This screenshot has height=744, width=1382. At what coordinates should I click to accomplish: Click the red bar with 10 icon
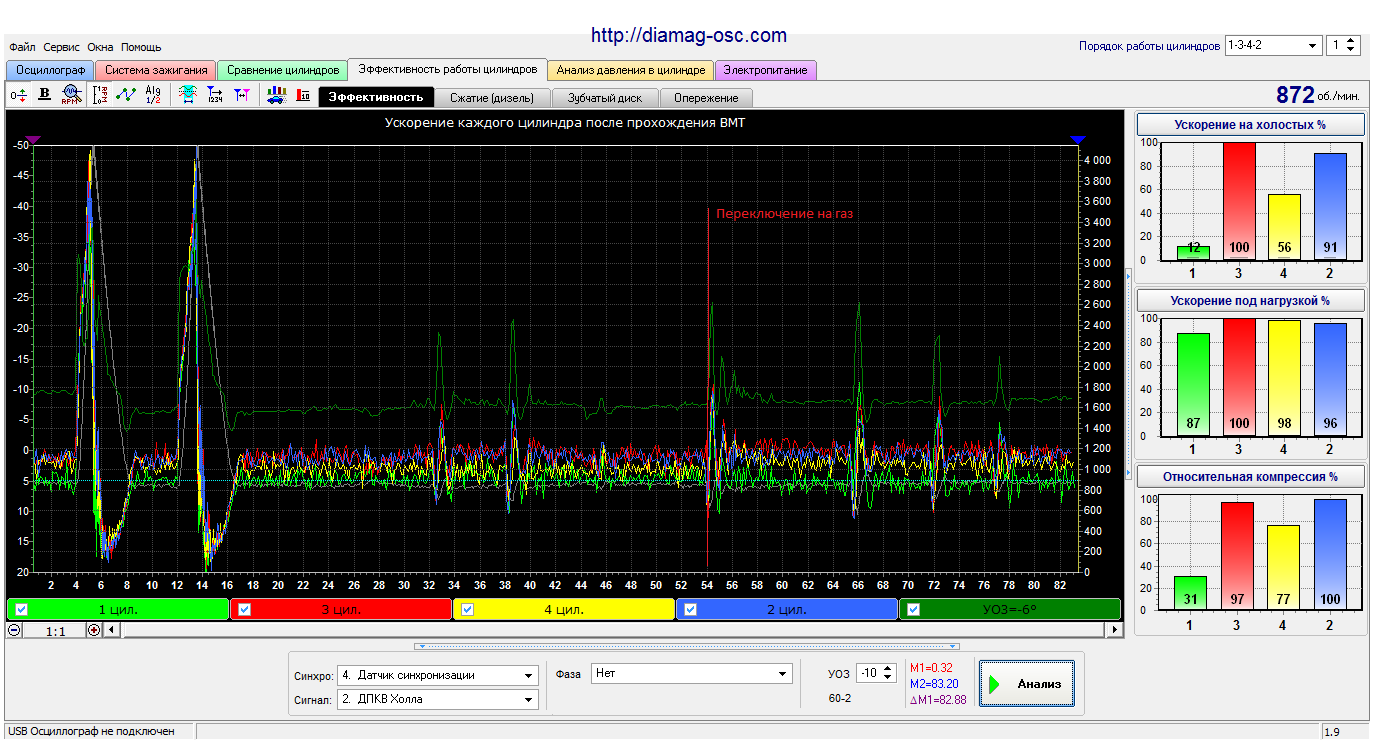pos(303,95)
